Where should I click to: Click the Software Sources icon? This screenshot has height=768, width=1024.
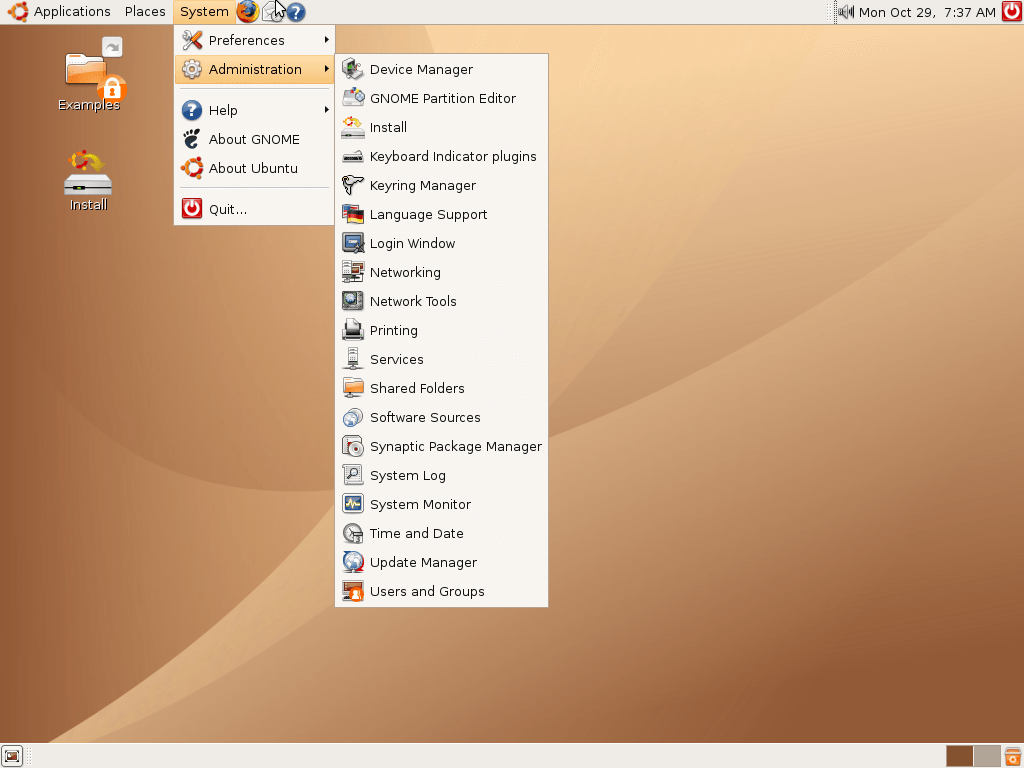coord(353,417)
